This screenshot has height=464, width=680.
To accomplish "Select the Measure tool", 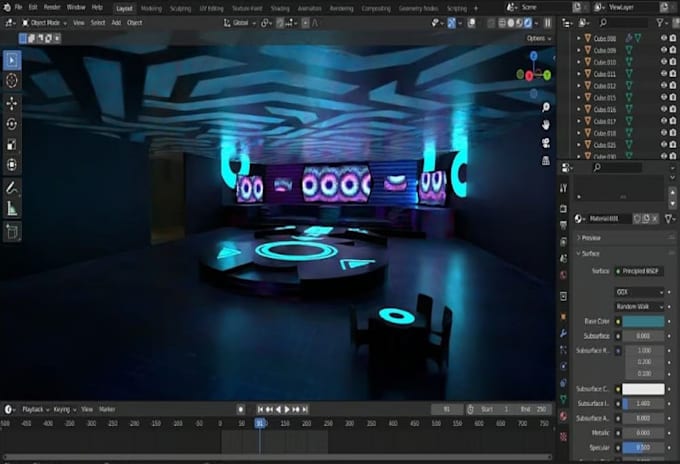I will (12, 208).
